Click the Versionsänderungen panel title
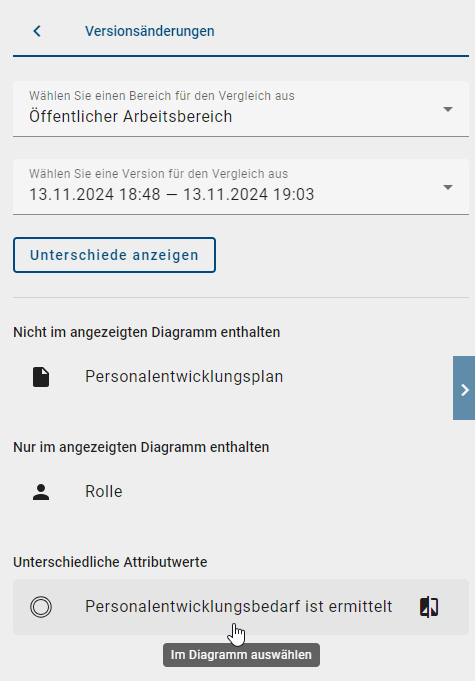The image size is (475, 681). pos(149,31)
